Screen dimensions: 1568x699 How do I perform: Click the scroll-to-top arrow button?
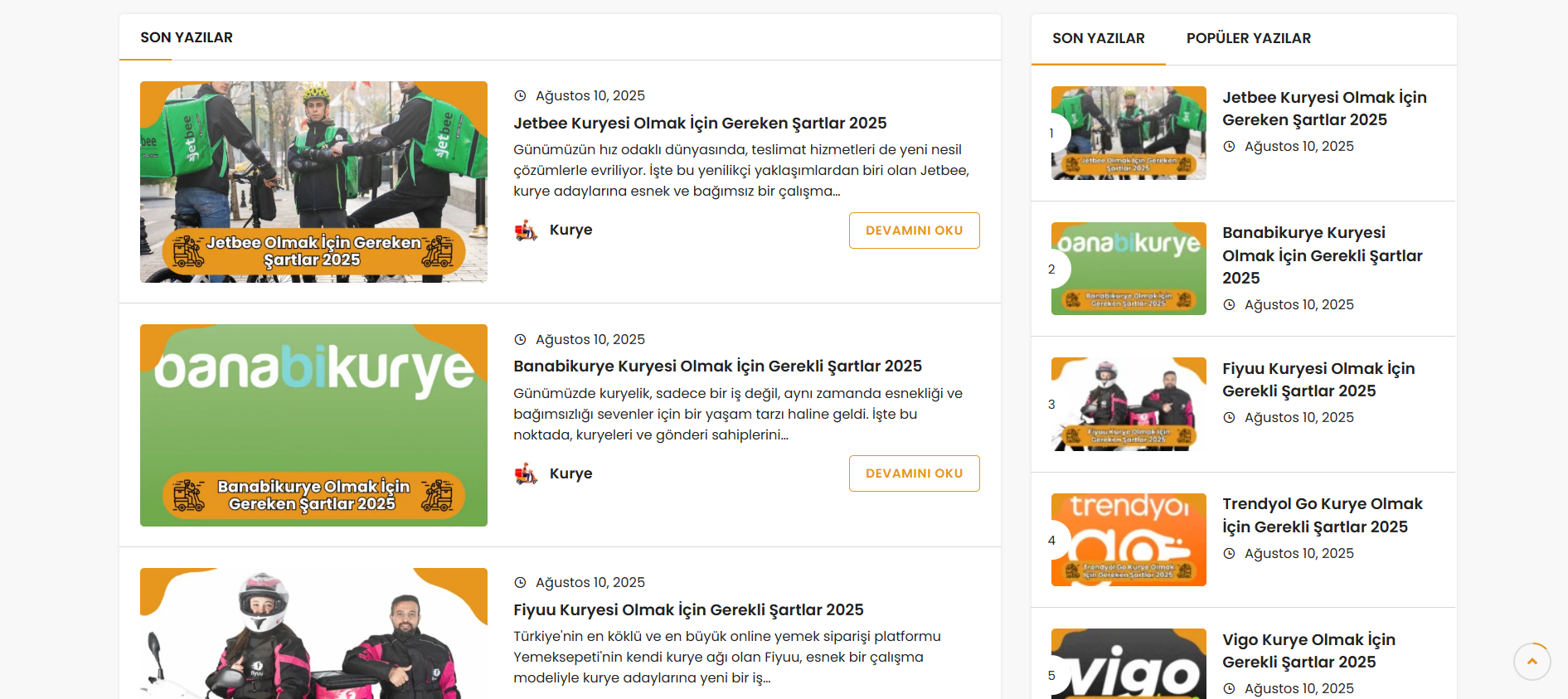pyautogui.click(x=1532, y=662)
